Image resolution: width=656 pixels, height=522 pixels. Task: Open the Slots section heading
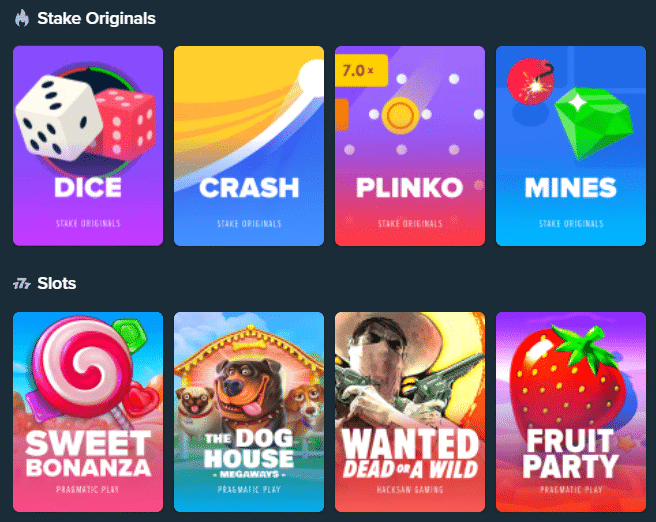coord(57,284)
